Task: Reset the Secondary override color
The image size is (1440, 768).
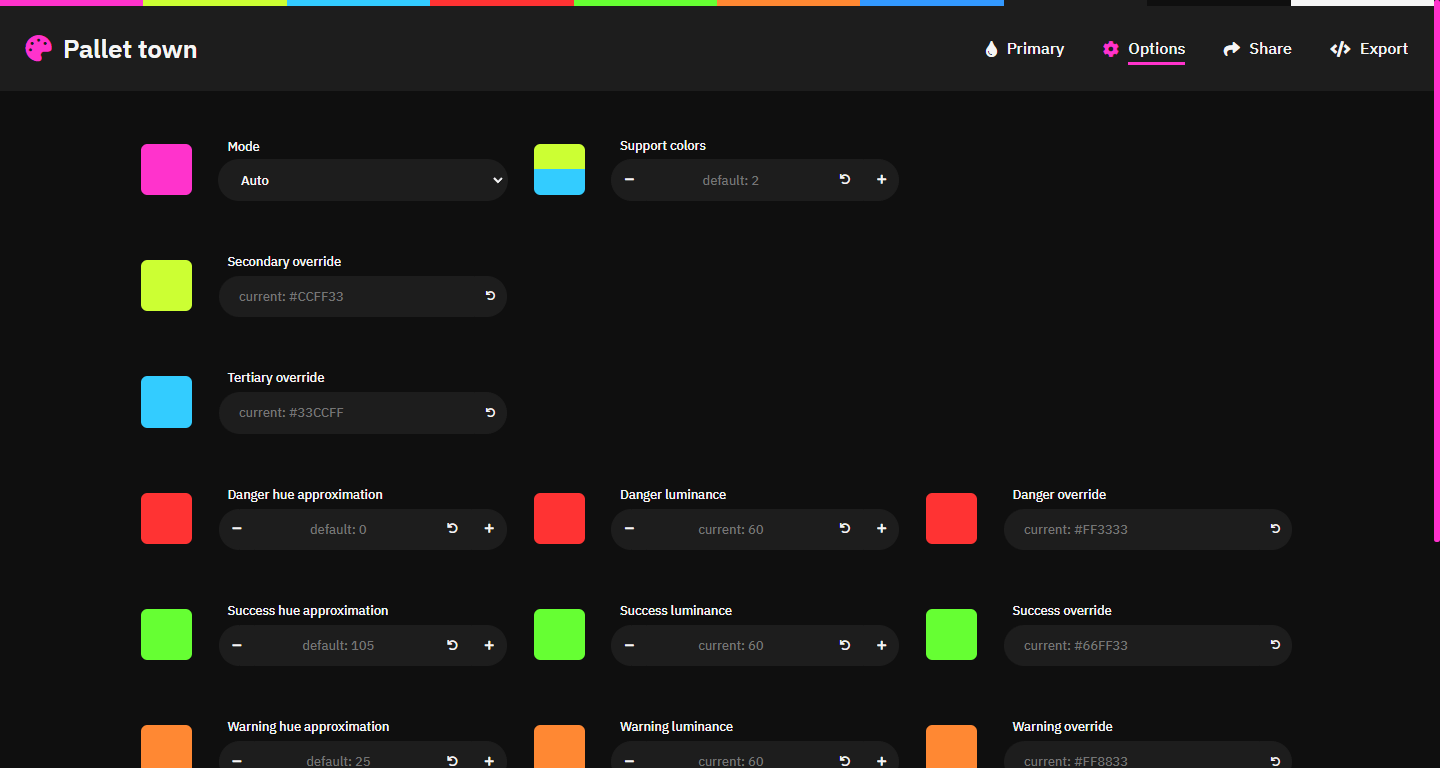Action: pyautogui.click(x=489, y=296)
